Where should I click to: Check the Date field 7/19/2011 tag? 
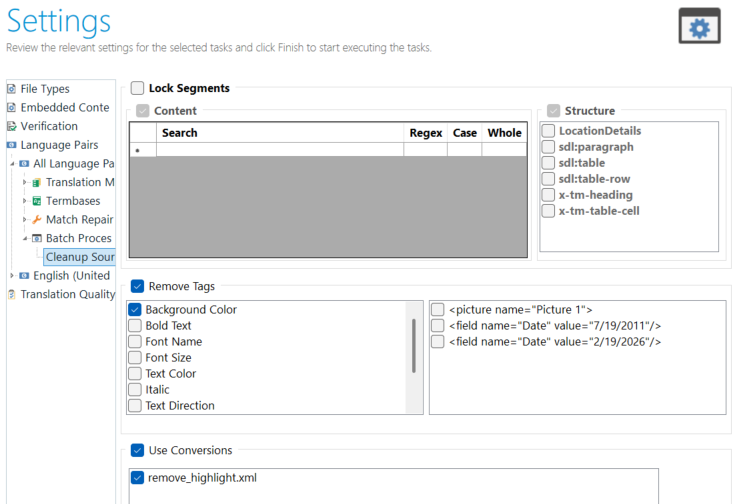click(x=438, y=326)
